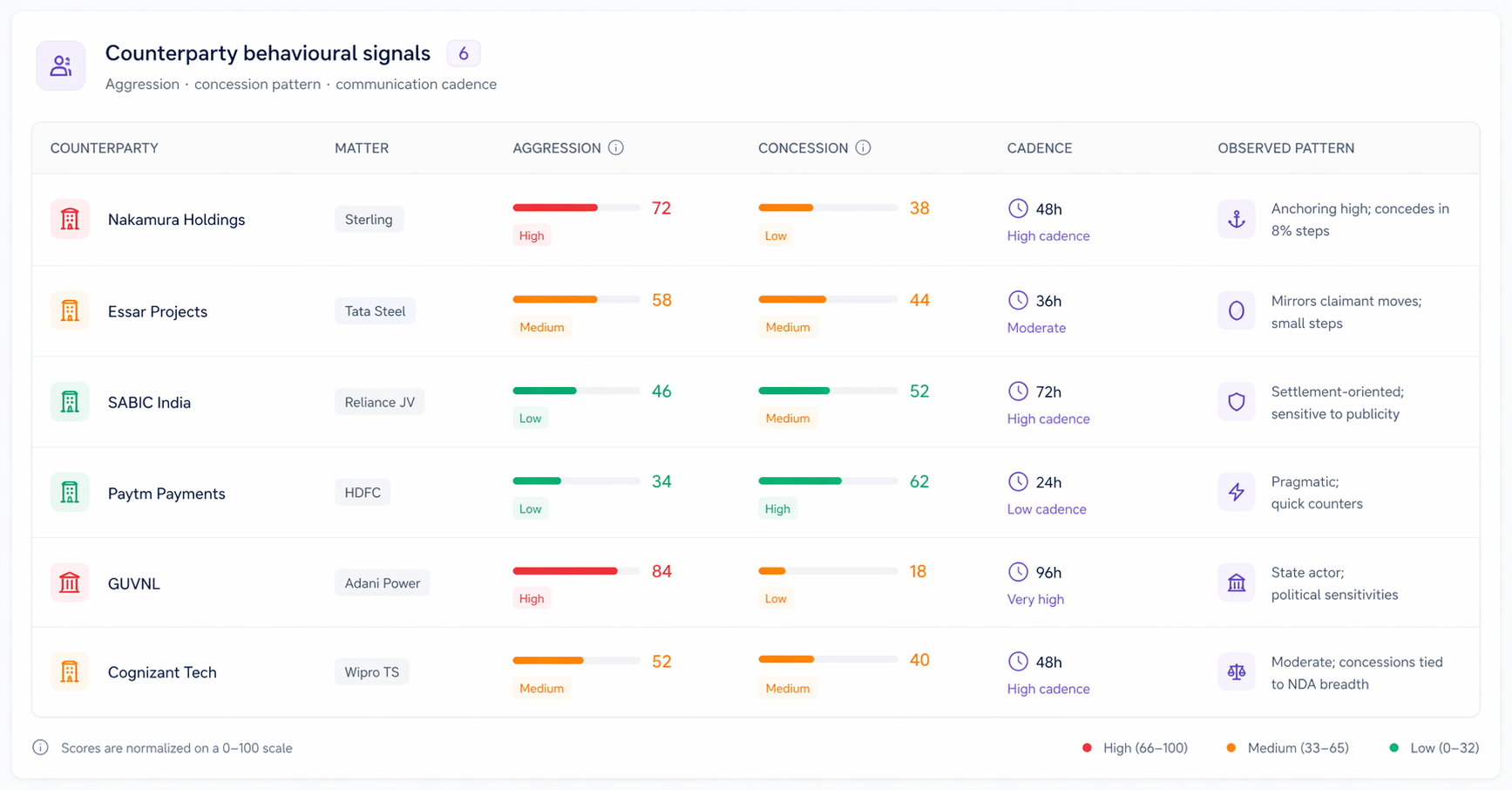
Task: Click the clock icon in Cognizant Tech row
Action: click(x=1018, y=662)
